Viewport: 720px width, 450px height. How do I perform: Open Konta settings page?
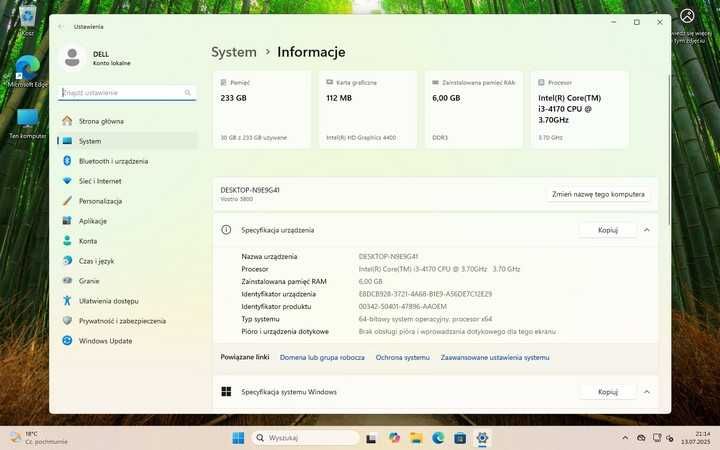coord(127,241)
